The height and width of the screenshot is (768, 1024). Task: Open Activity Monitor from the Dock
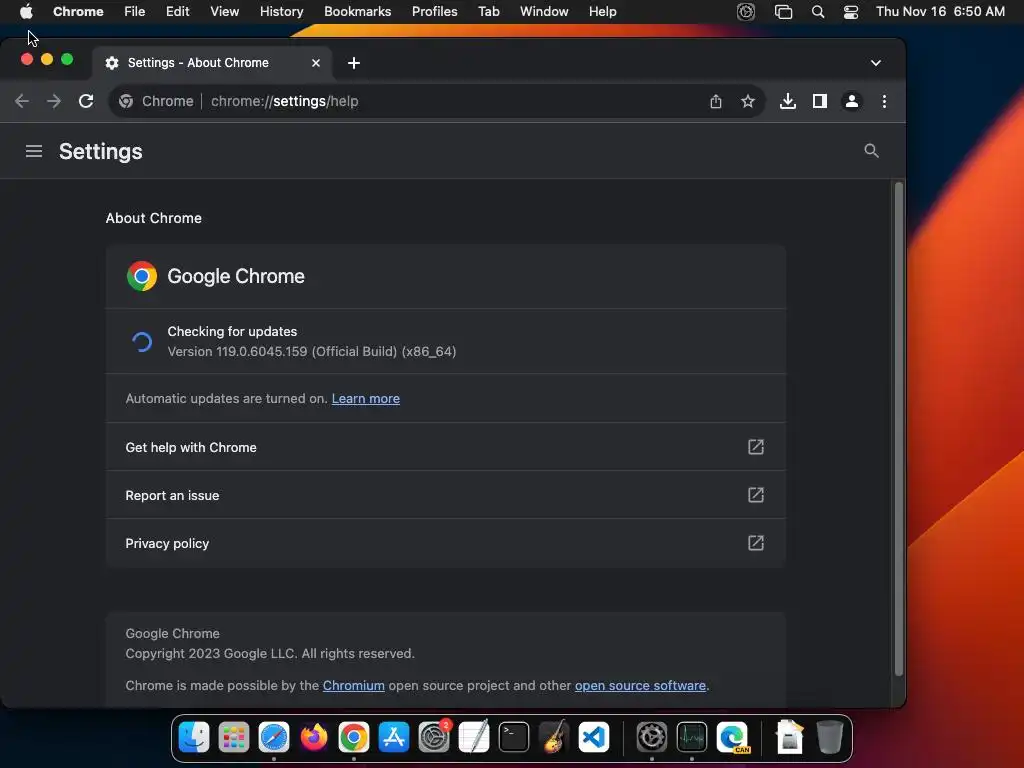[x=692, y=737]
